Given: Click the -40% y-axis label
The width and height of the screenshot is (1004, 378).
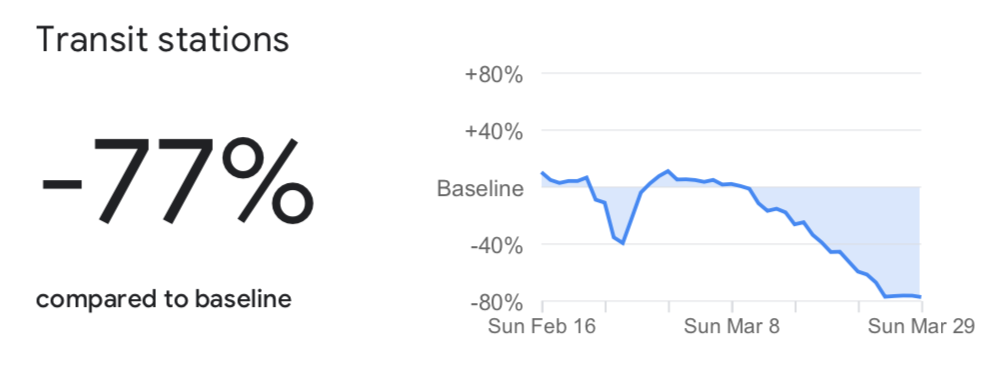Looking at the screenshot, I should 497,245.
